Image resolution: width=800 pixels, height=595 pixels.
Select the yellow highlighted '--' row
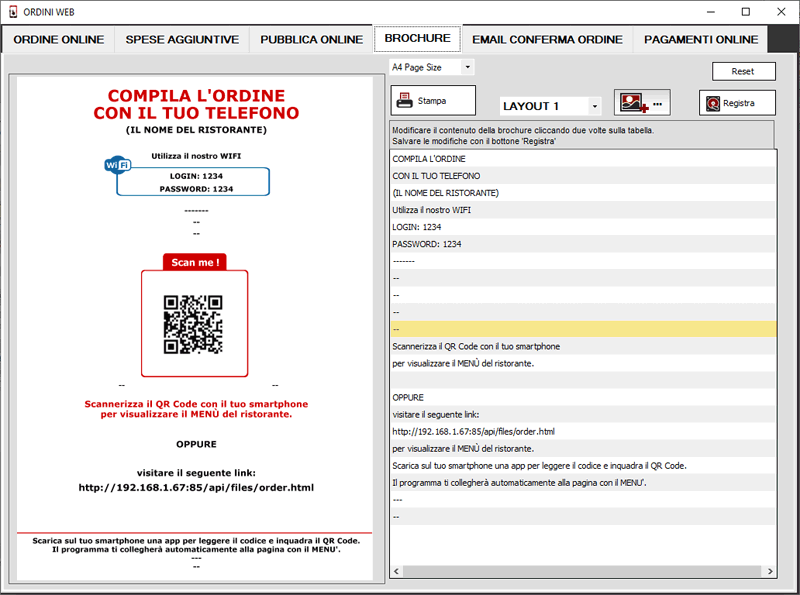coord(583,329)
